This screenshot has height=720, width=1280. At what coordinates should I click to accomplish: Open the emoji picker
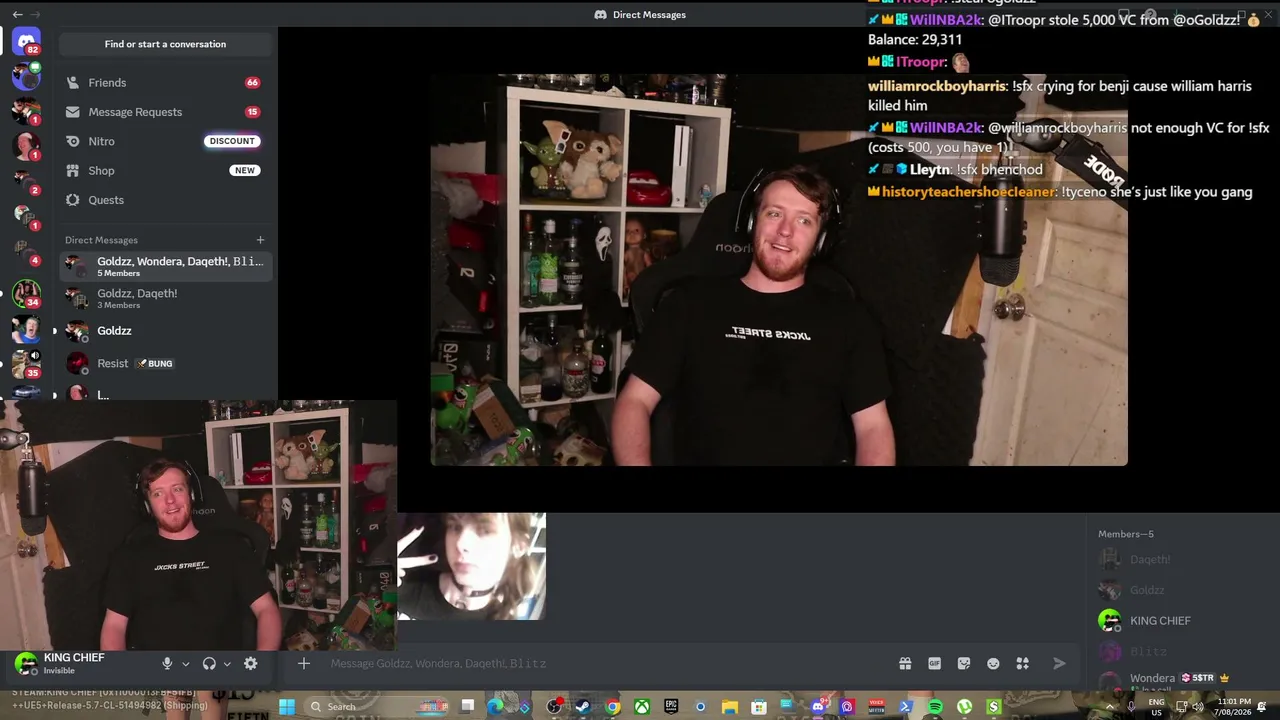point(993,663)
